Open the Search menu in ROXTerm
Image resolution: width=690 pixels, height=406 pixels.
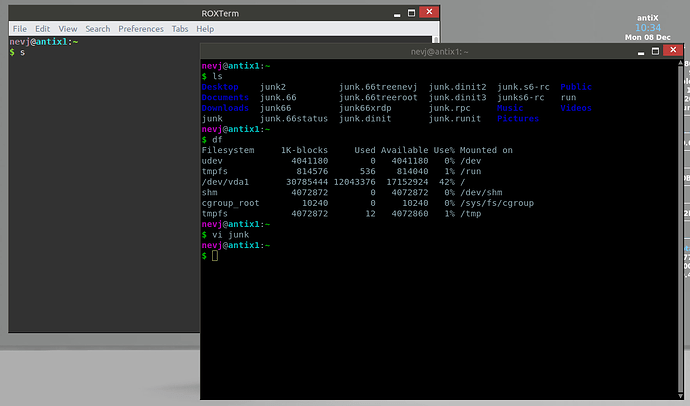click(x=98, y=30)
